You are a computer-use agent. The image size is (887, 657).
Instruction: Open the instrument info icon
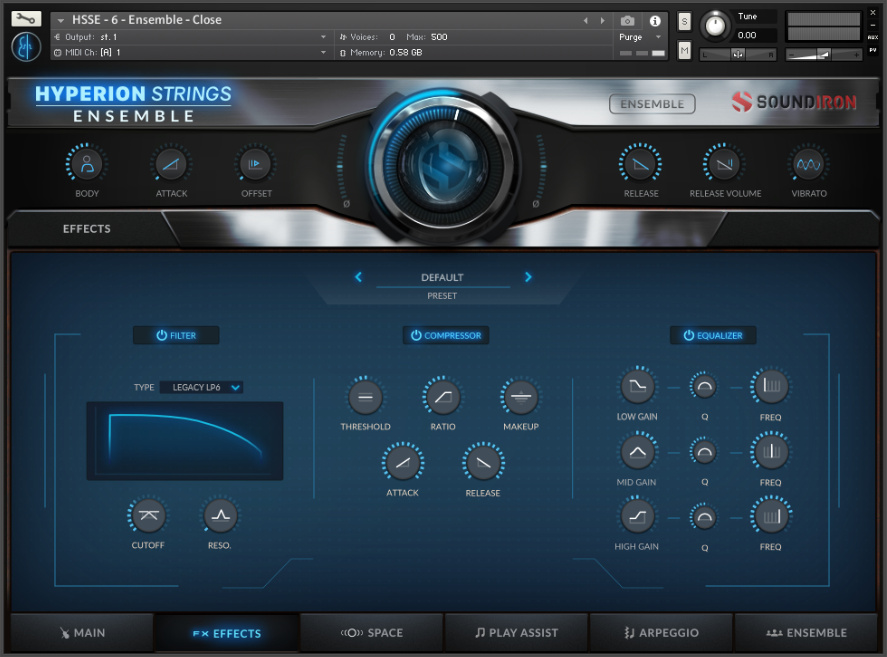pos(655,21)
